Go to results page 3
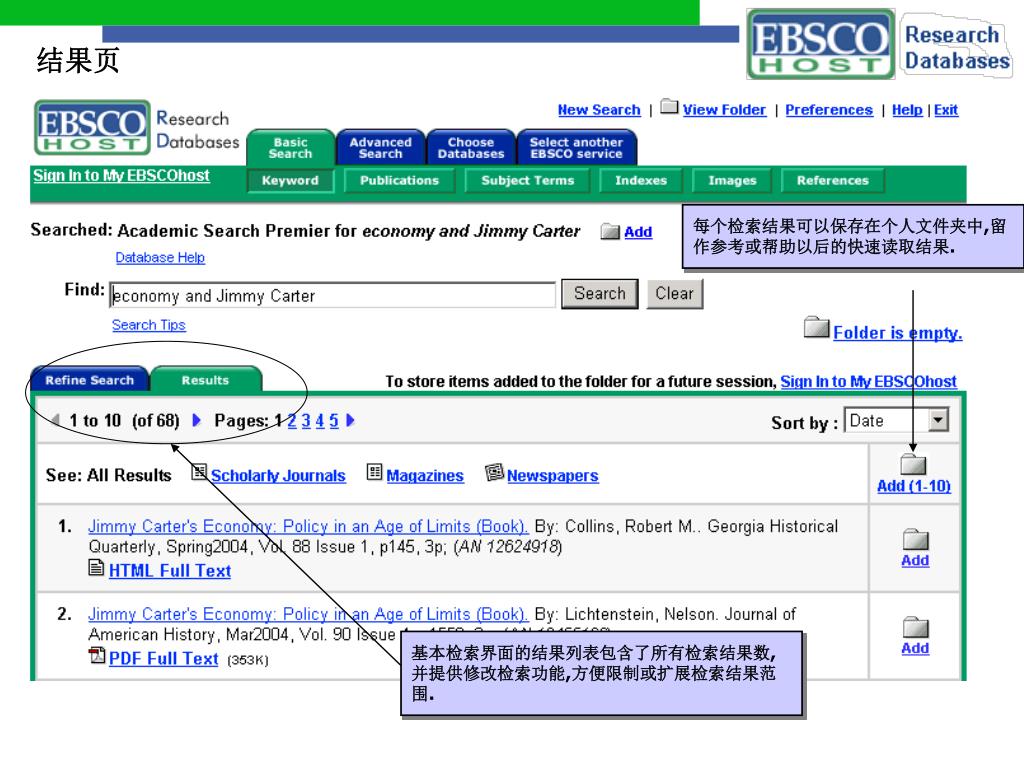This screenshot has height=768, width=1024. point(306,421)
